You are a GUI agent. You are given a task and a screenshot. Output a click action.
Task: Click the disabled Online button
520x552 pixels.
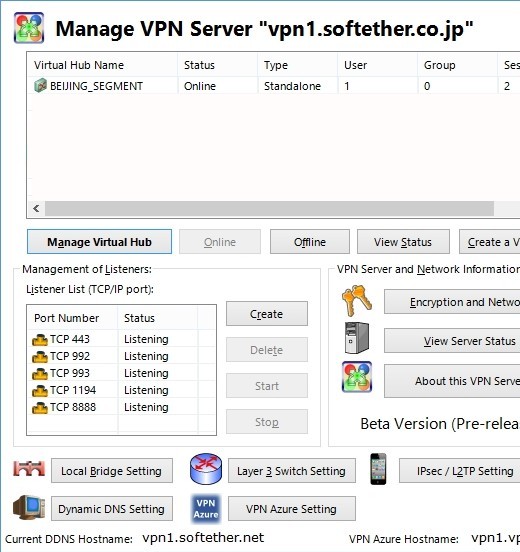[220, 242]
